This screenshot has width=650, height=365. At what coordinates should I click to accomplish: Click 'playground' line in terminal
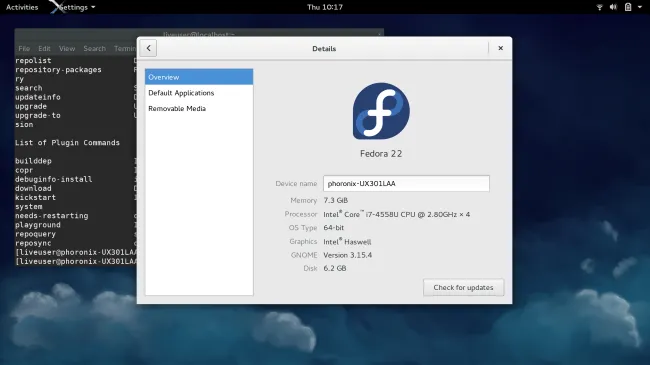click(x=38, y=225)
